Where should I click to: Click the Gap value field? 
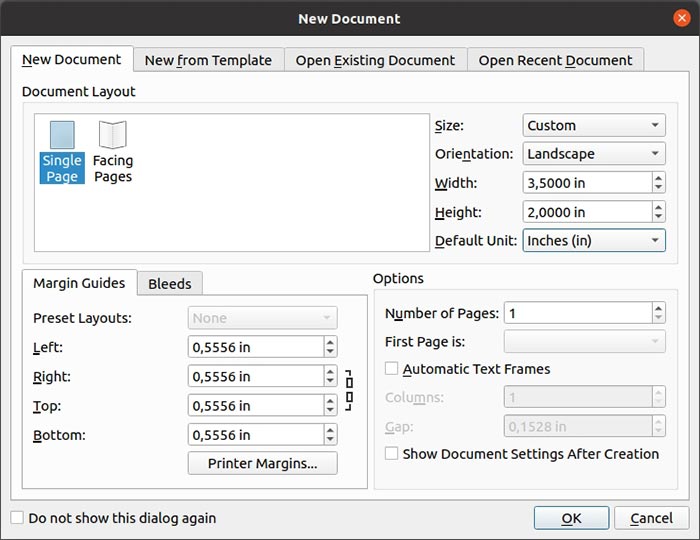(x=578, y=426)
